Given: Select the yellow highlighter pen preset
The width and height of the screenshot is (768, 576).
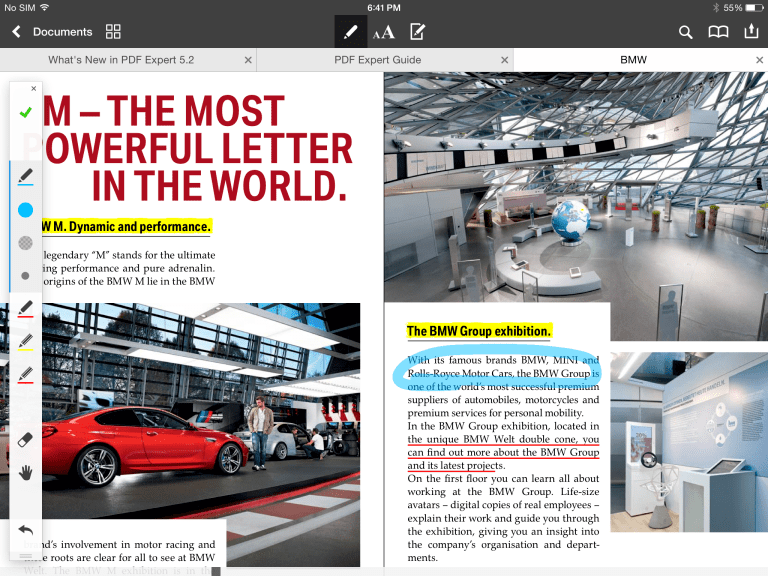Looking at the screenshot, I should 25,342.
